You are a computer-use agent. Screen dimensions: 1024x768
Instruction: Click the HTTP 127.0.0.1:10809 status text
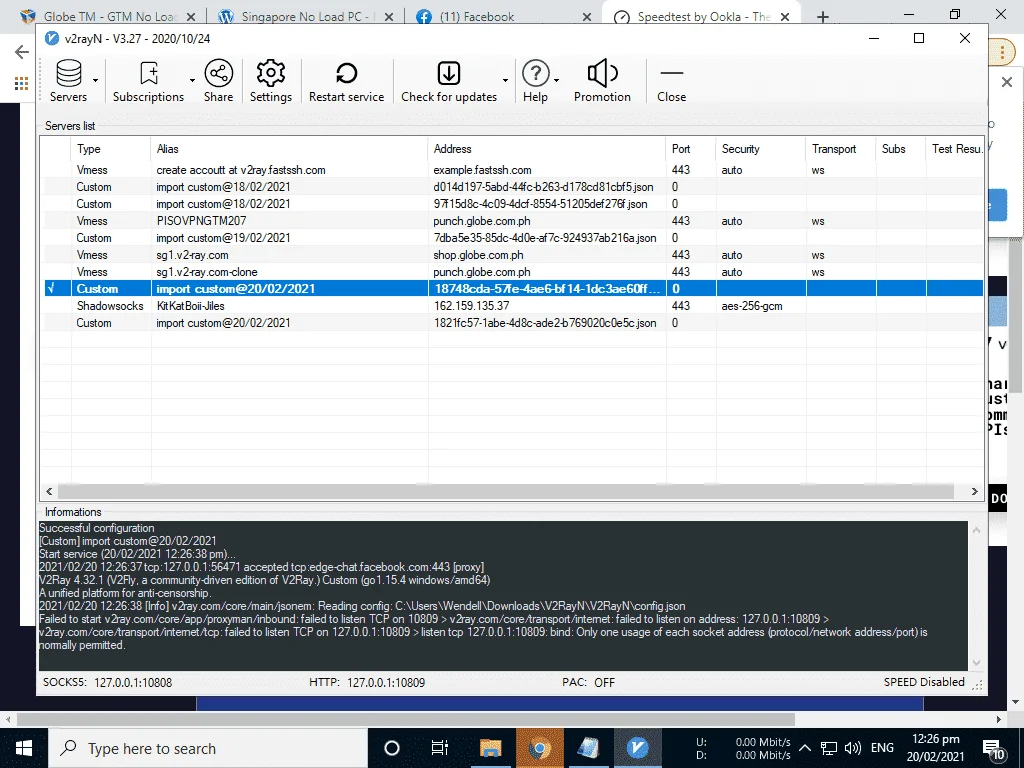[x=367, y=682]
